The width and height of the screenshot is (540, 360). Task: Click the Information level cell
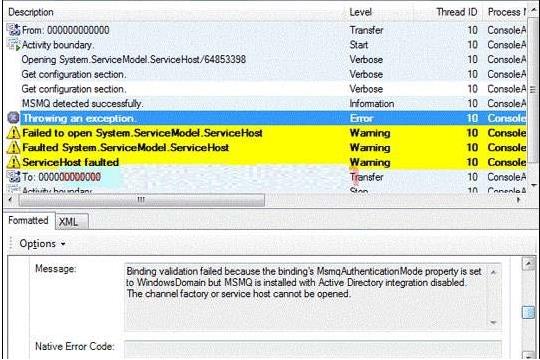[372, 103]
